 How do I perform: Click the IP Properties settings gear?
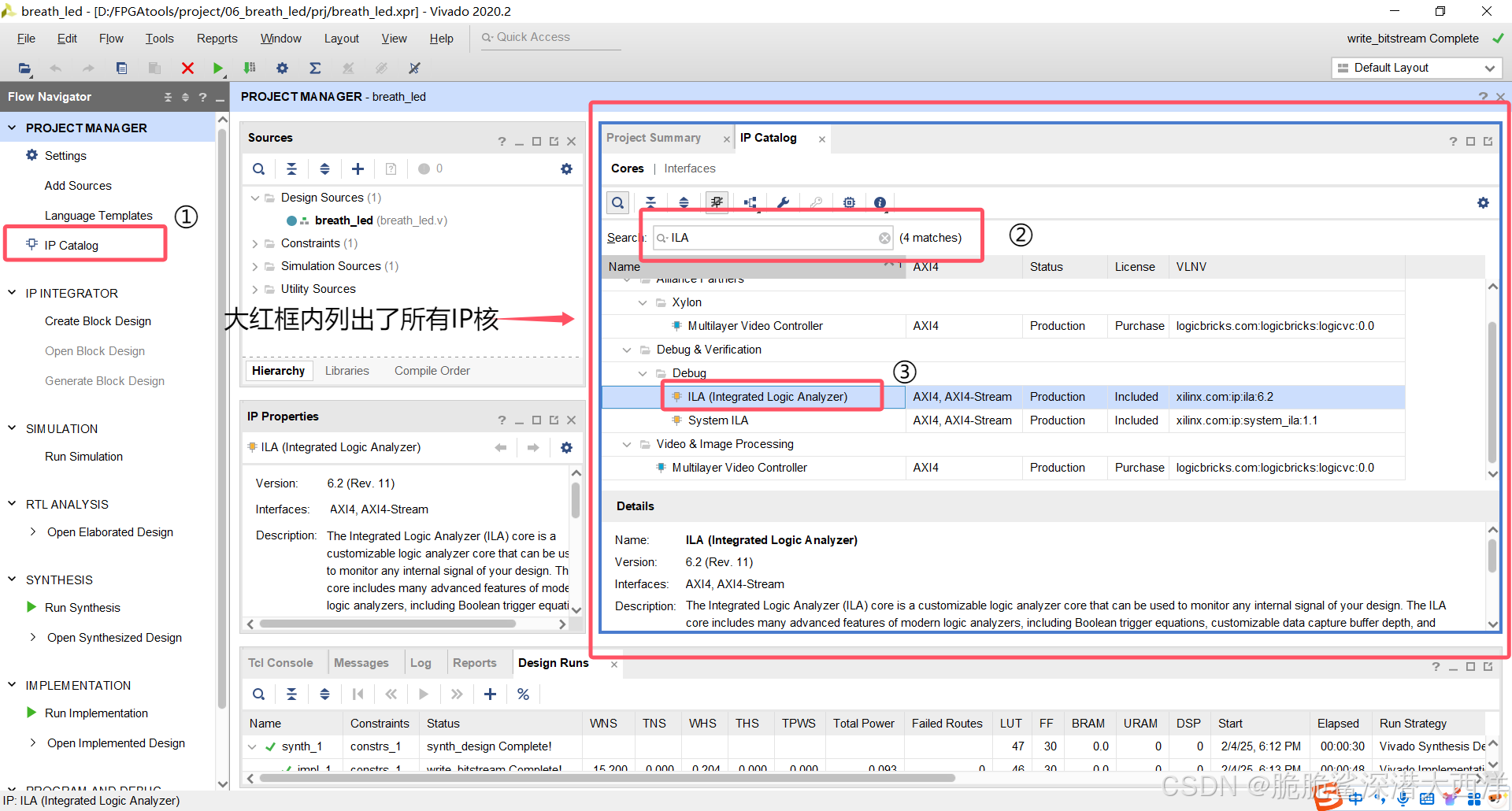click(566, 447)
